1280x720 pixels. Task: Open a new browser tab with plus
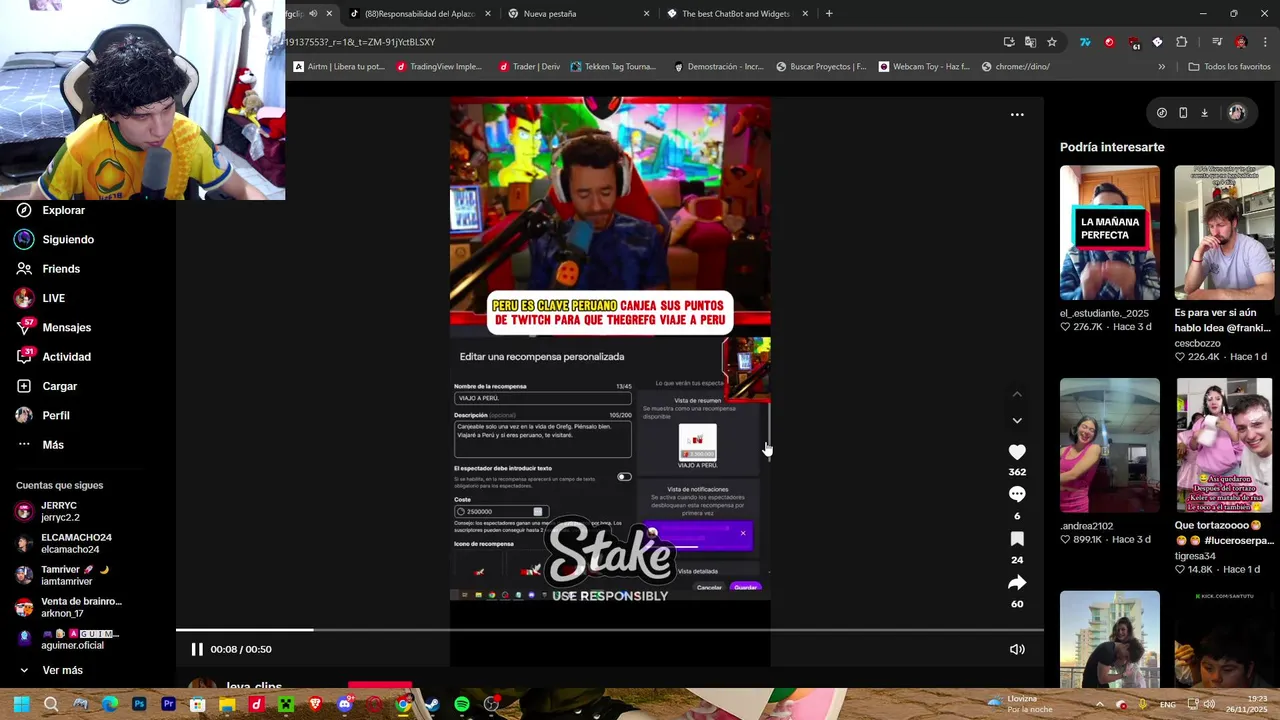(829, 14)
